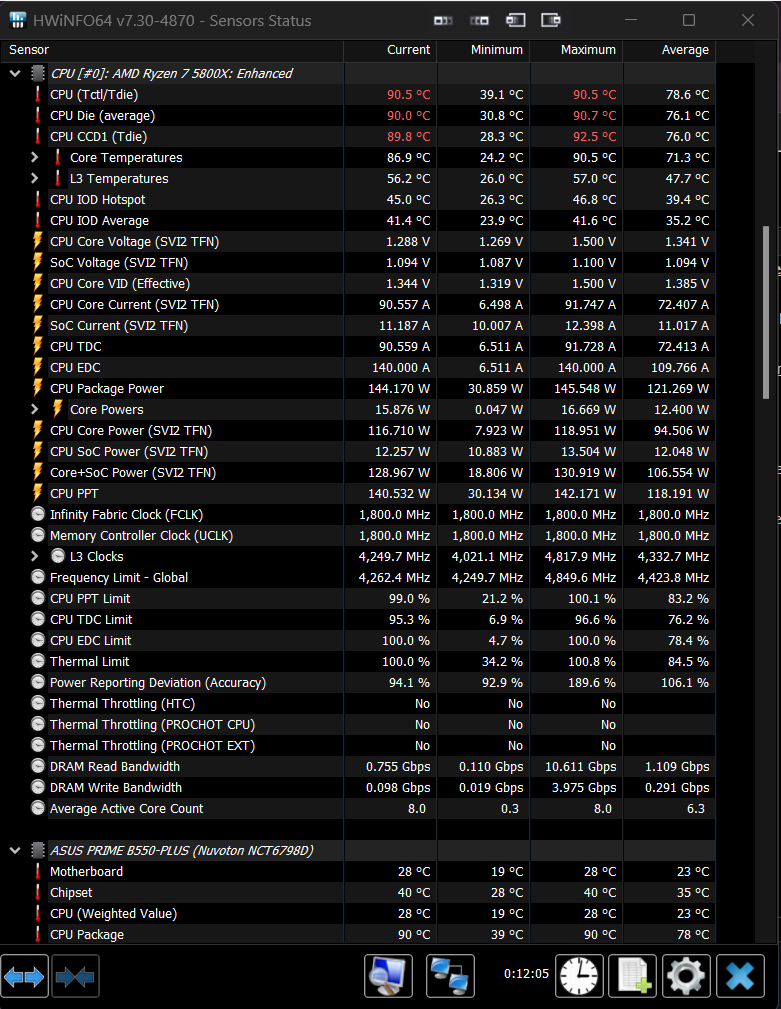The height and width of the screenshot is (1009, 781).
Task: Click clock icon for Infinity Fabric Clock
Action: 38,514
